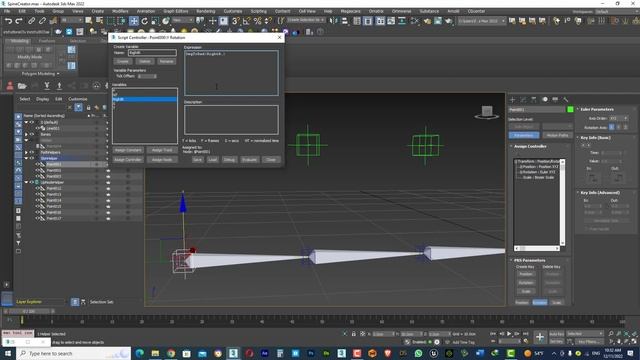Screen dimensions: 640x360
Task: Expand the Bones layer tree
Action: (27, 134)
